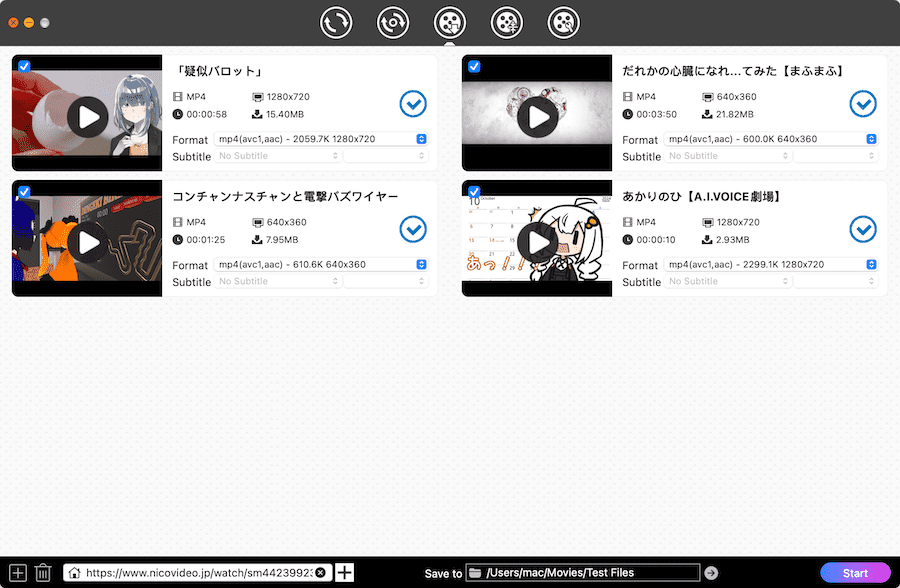Click the 15.40MB file size text
The height and width of the screenshot is (588, 900).
point(285,114)
